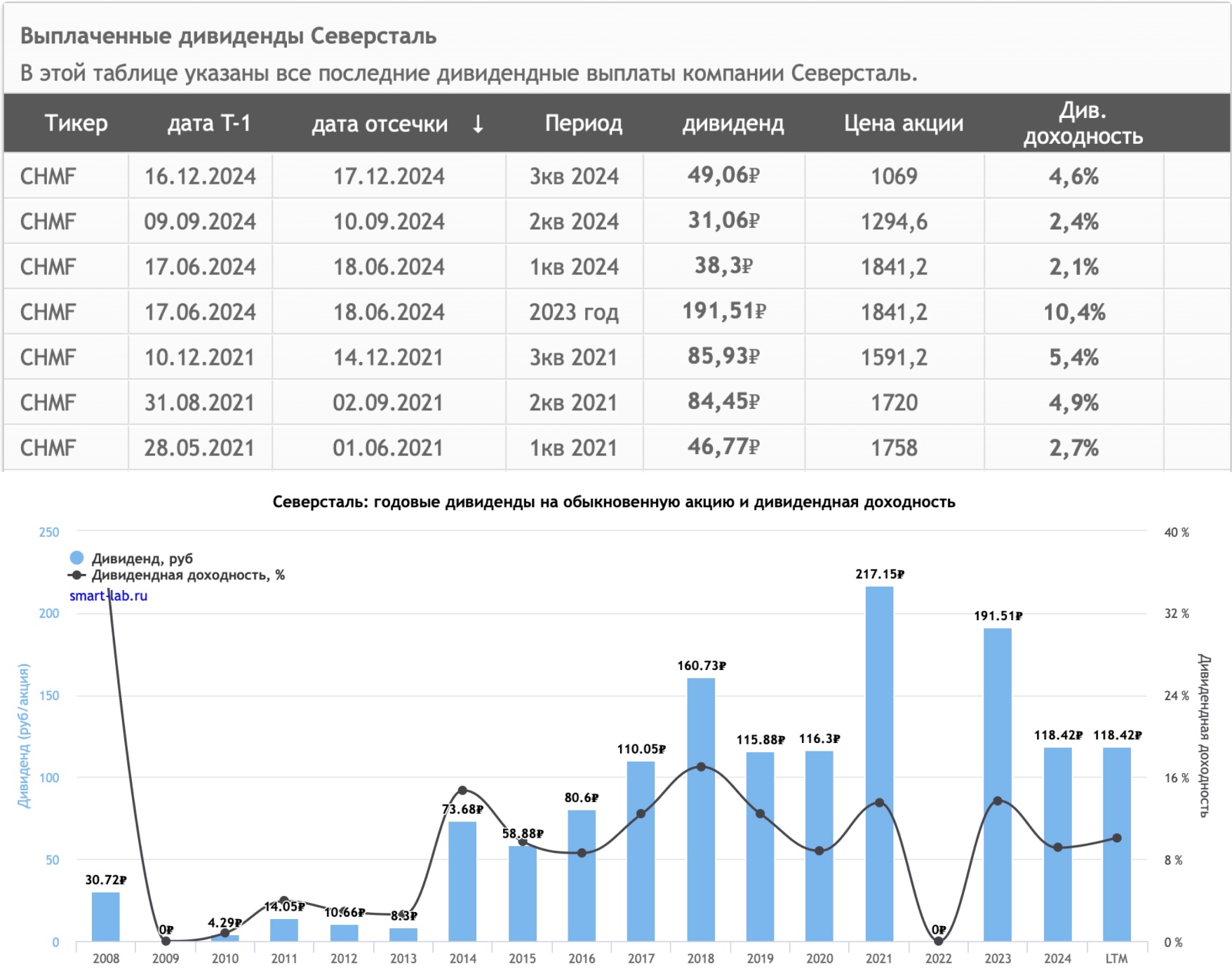The image size is (1232, 978).
Task: Click the 2008 bar labeled 30.72₽
Action: click(106, 916)
